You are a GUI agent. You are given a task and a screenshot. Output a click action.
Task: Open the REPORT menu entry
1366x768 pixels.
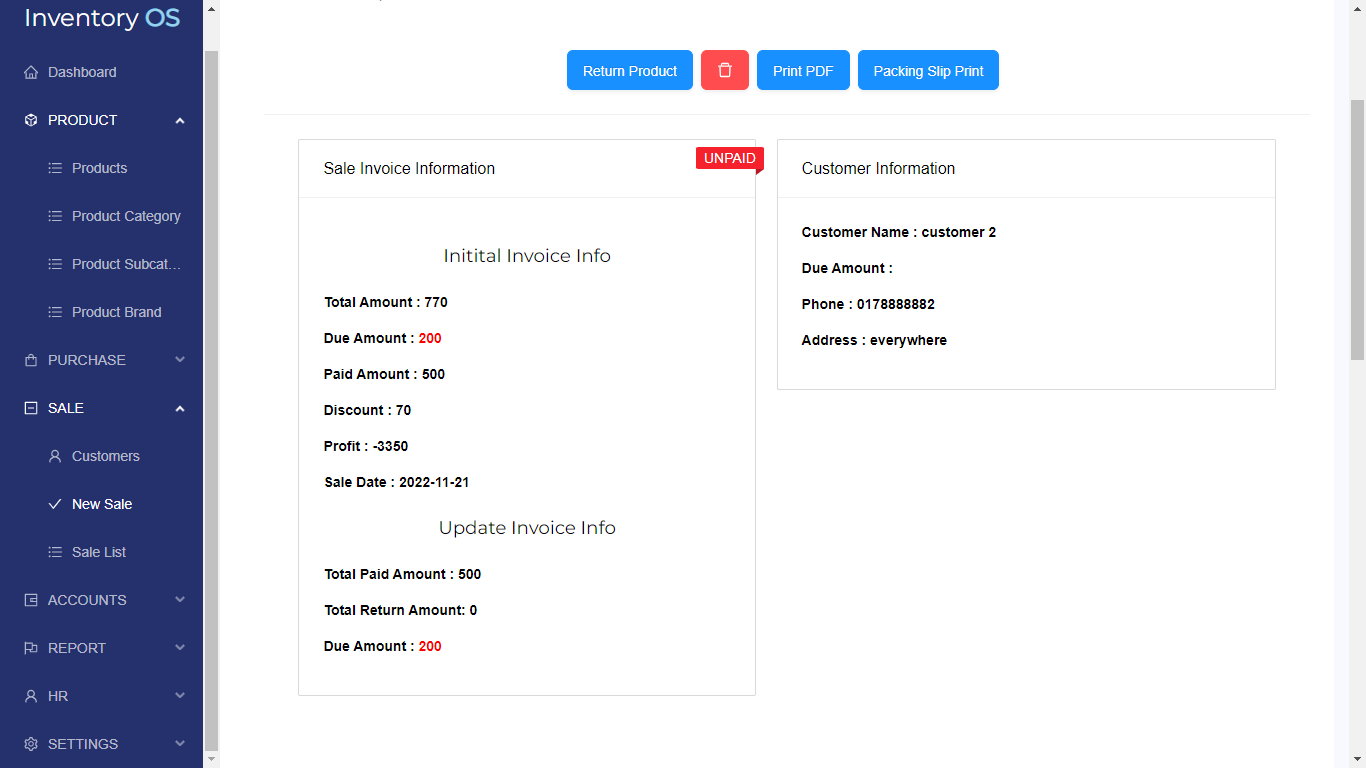75,648
